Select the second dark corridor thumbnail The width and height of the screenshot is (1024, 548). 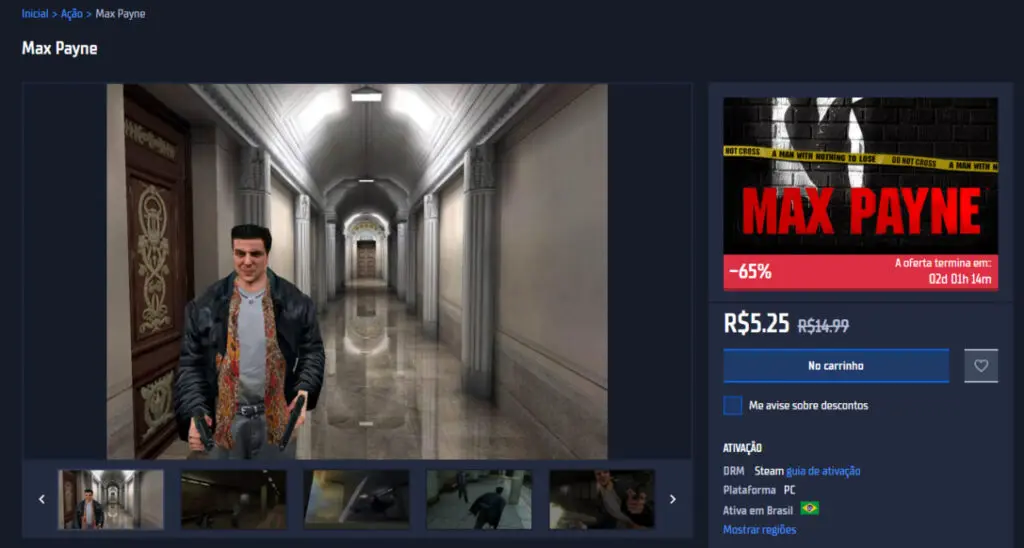click(x=234, y=499)
